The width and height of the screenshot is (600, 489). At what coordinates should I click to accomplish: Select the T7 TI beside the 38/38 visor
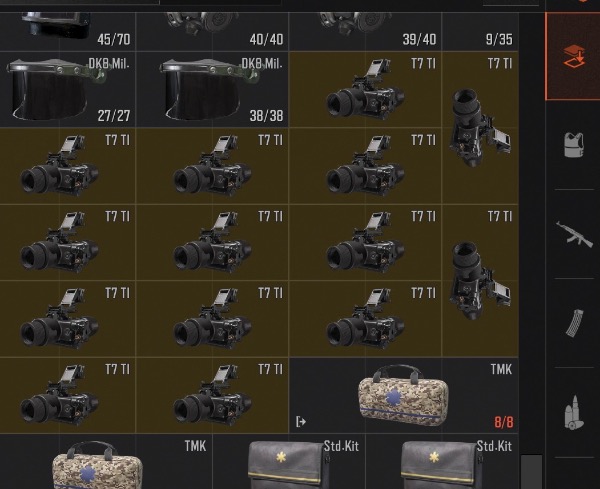tap(365, 89)
